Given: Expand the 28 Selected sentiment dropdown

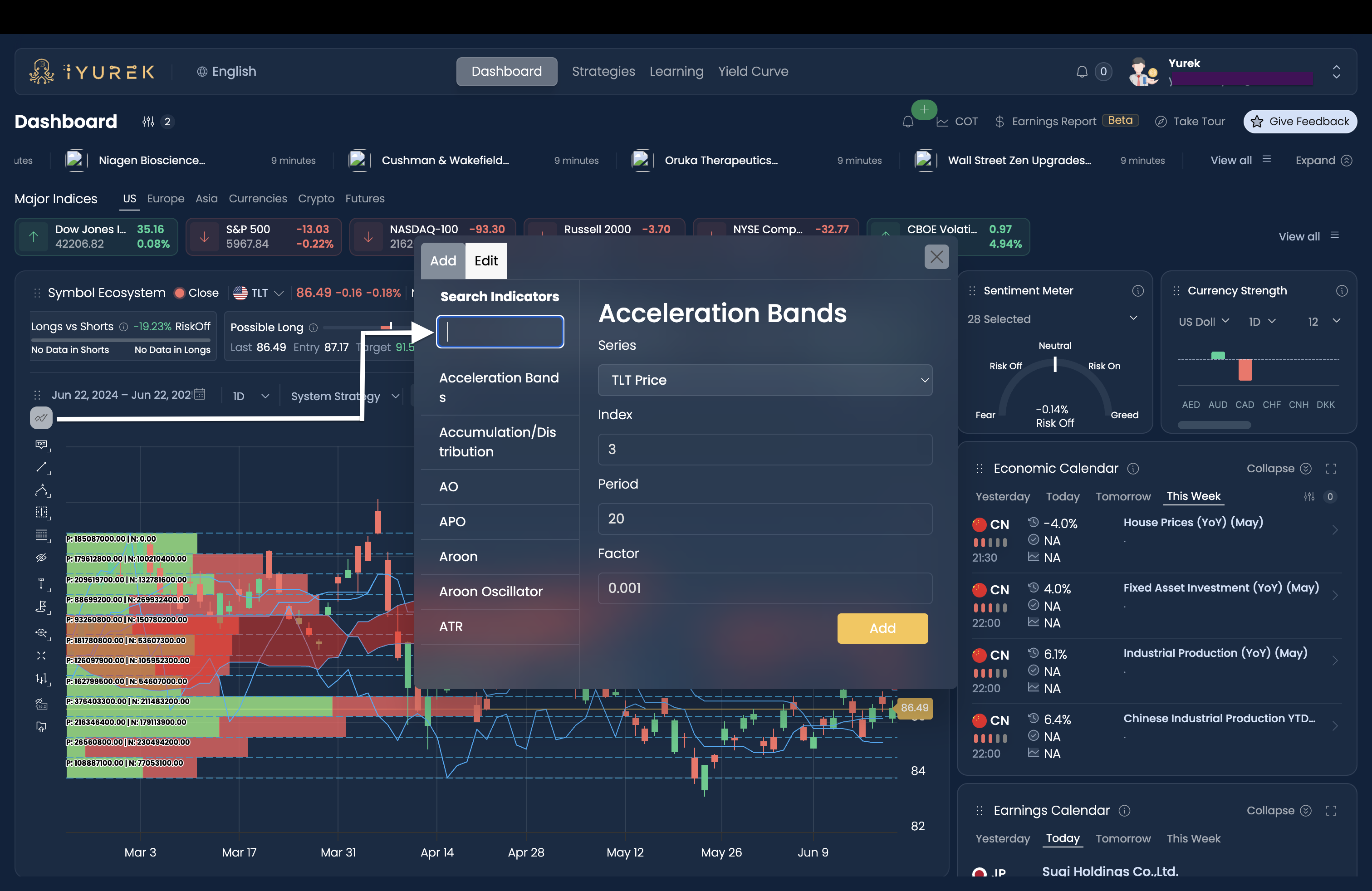Looking at the screenshot, I should [x=1052, y=319].
